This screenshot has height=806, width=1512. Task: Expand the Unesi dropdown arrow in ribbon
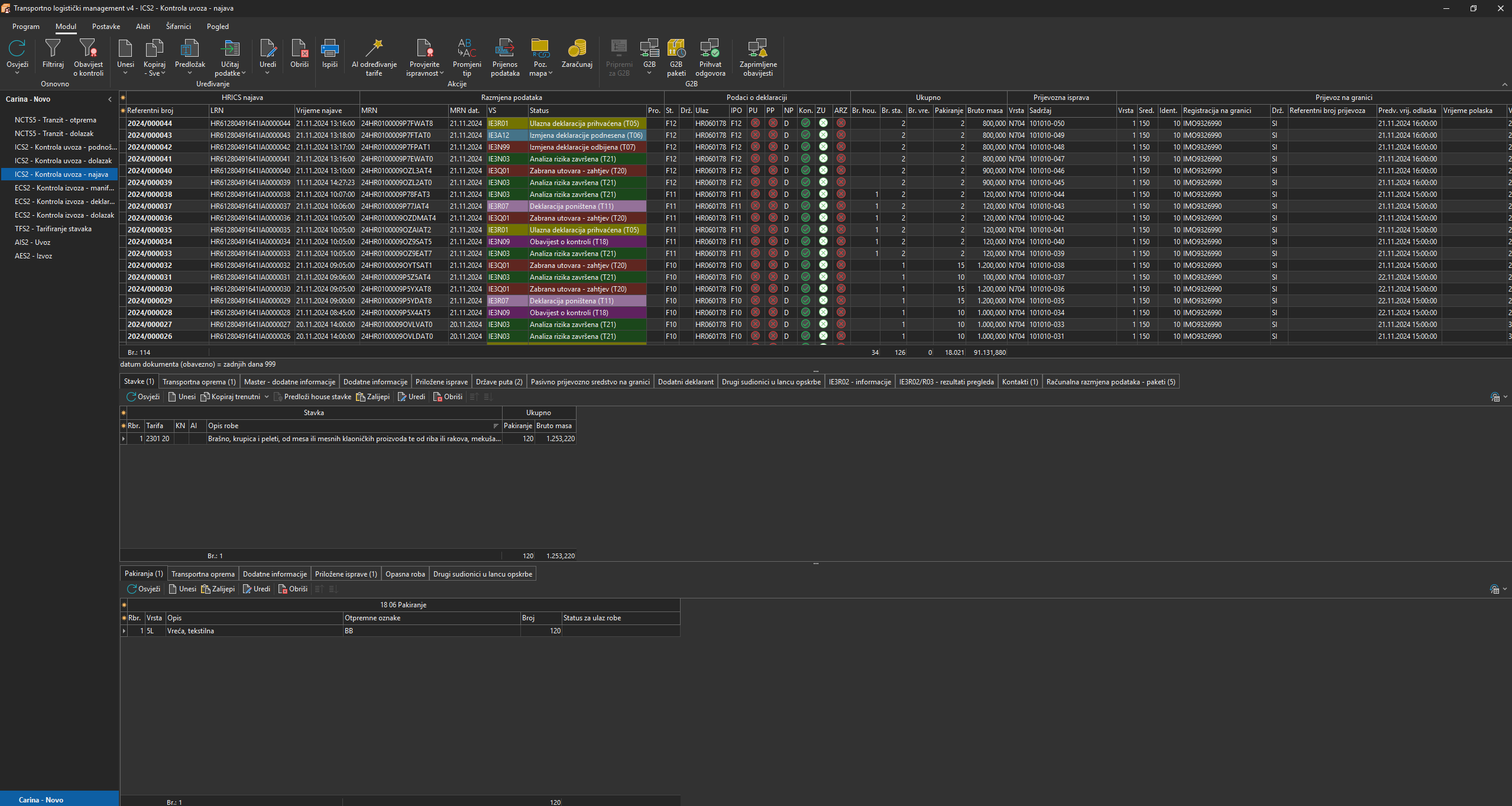click(x=125, y=73)
